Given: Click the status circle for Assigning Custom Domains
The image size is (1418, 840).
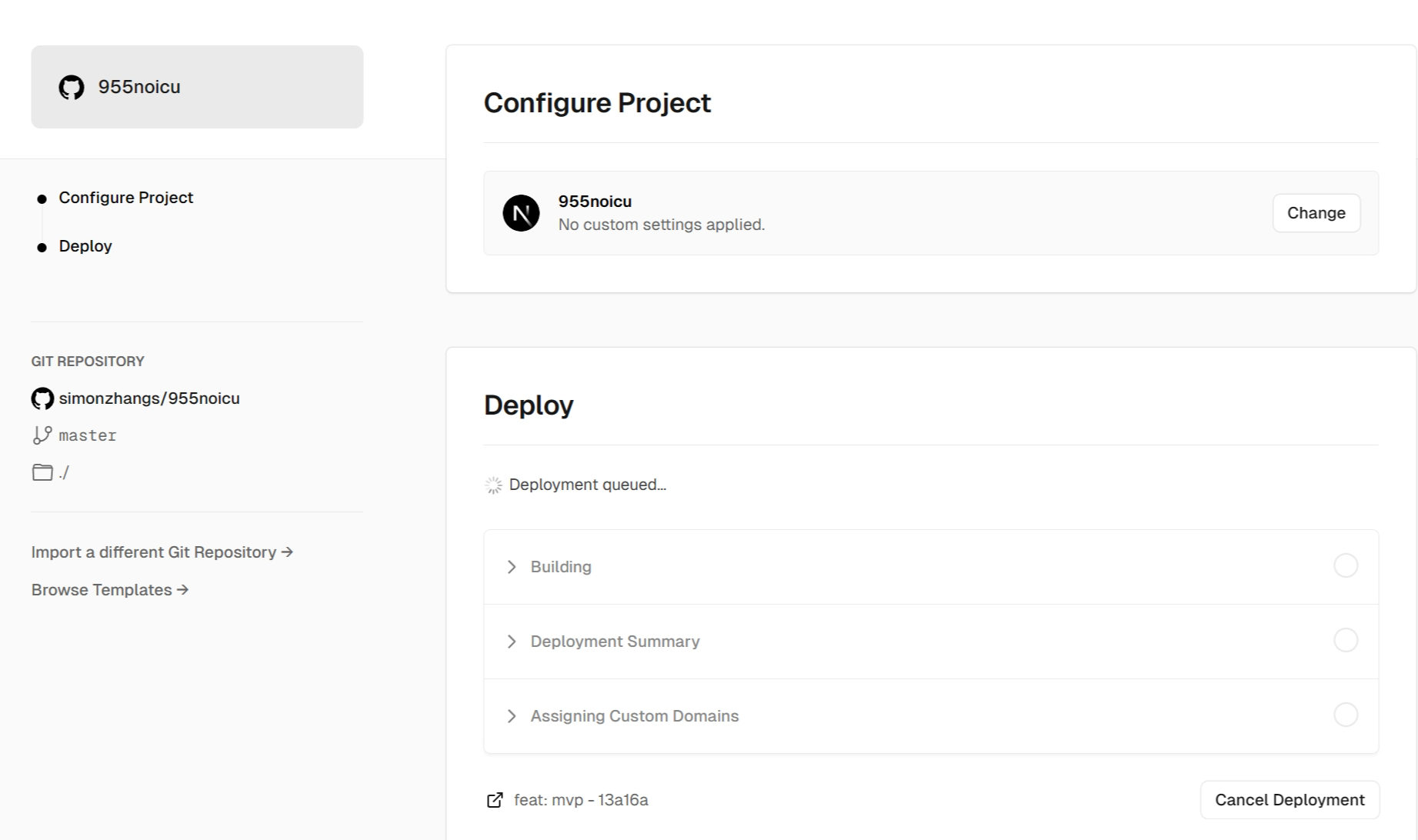Looking at the screenshot, I should [x=1346, y=715].
